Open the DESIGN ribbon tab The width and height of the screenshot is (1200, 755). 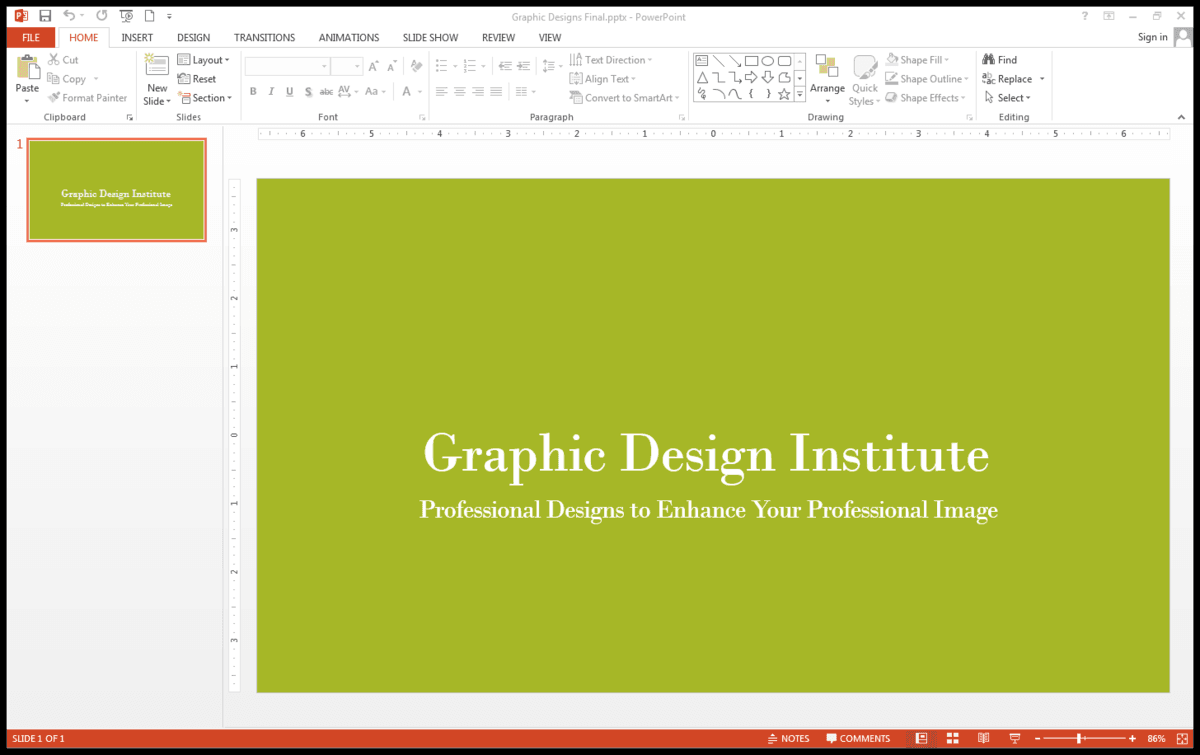(x=193, y=37)
